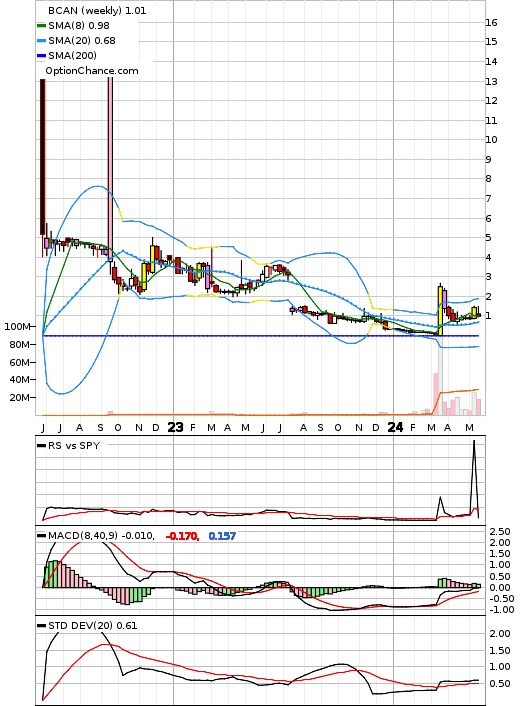Image resolution: width=526 pixels, height=706 pixels.
Task: Click the RS vs SPY spike peak
Action: 474,442
